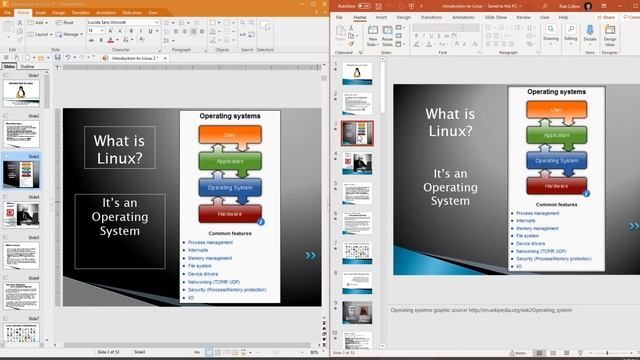Tick the checkbox next to Slide2 thumbnail
640x360 pixels.
[6, 116]
